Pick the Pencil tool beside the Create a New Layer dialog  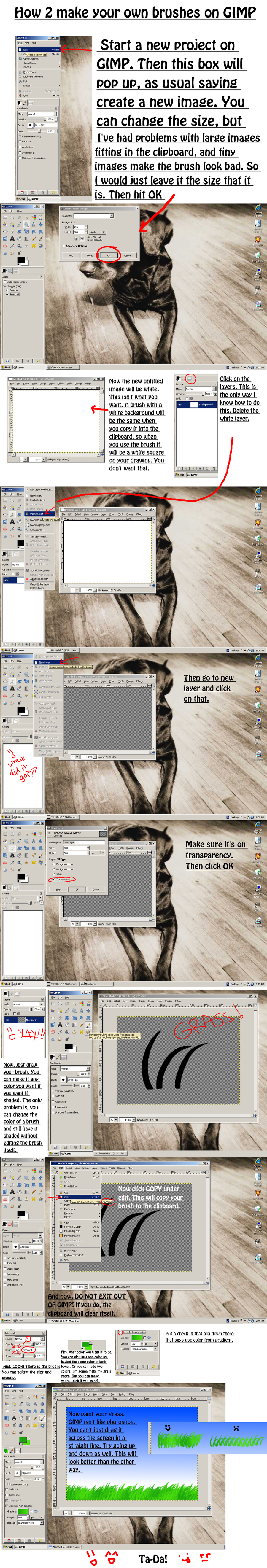point(34,855)
